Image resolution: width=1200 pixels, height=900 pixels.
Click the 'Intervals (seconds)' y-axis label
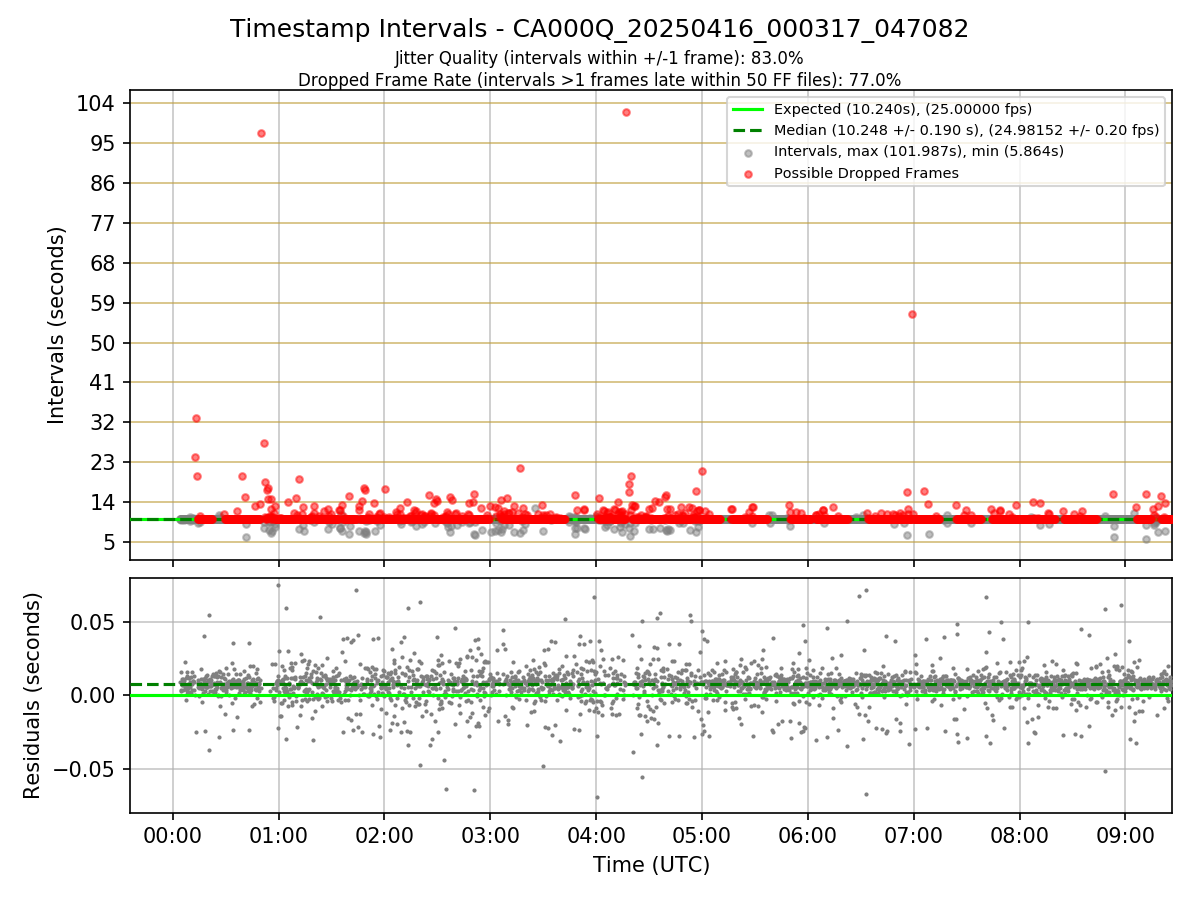click(57, 325)
